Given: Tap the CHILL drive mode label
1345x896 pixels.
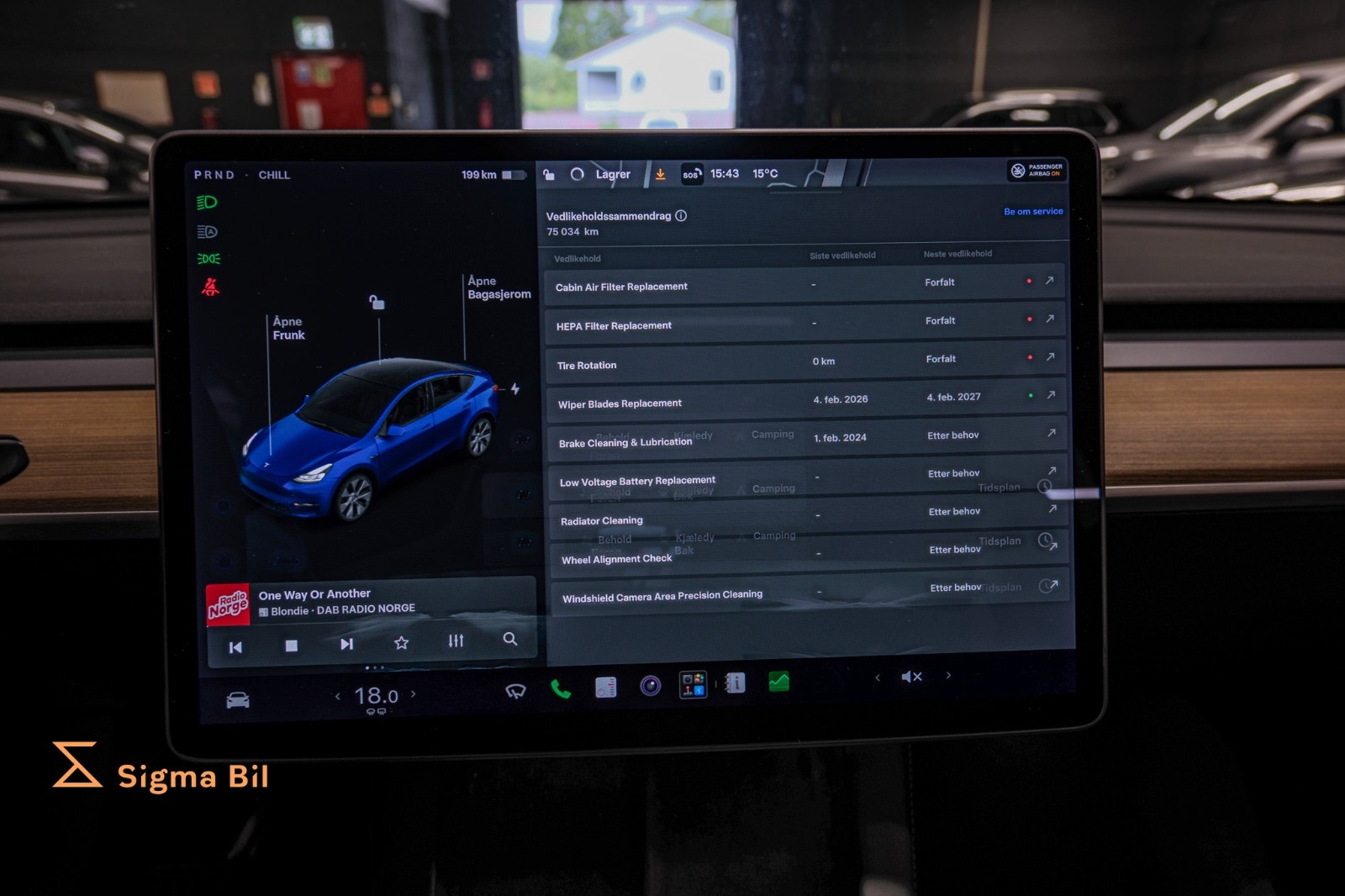Looking at the screenshot, I should click(274, 175).
